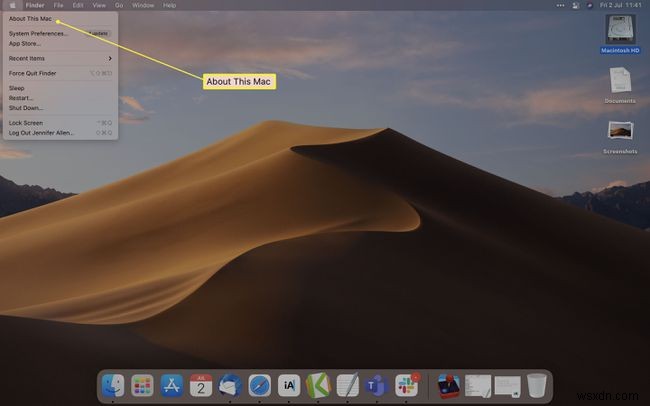Open Microsoft Teams in the dock

tap(377, 385)
